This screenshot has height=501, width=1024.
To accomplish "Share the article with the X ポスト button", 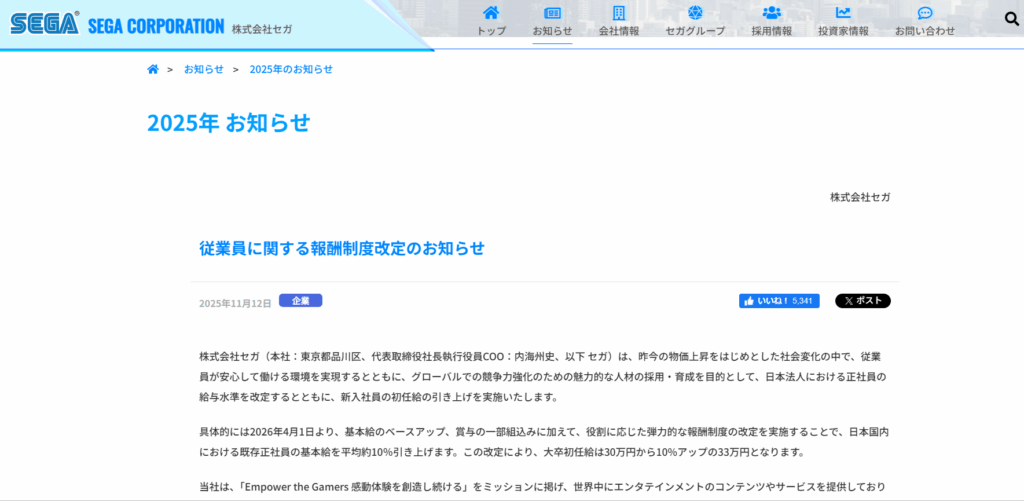I will click(862, 301).
